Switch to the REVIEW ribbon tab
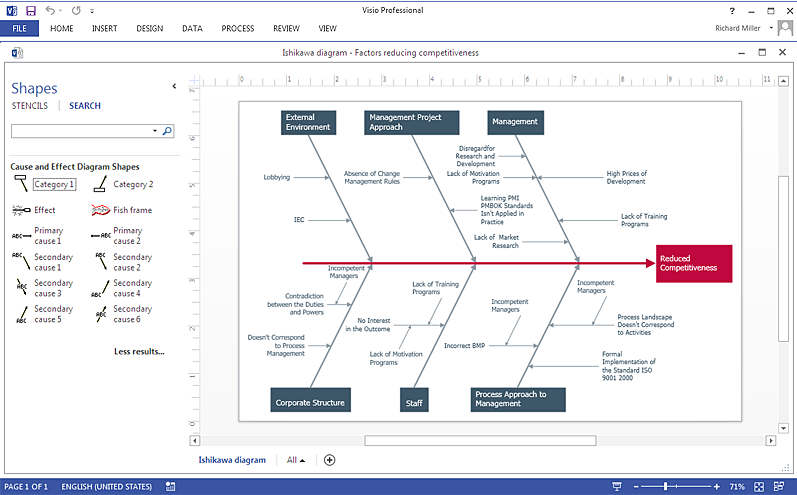 point(286,28)
